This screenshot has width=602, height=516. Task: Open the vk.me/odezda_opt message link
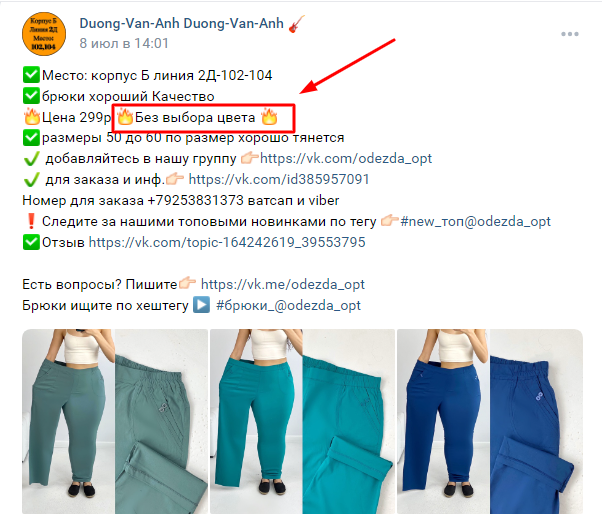(x=283, y=284)
